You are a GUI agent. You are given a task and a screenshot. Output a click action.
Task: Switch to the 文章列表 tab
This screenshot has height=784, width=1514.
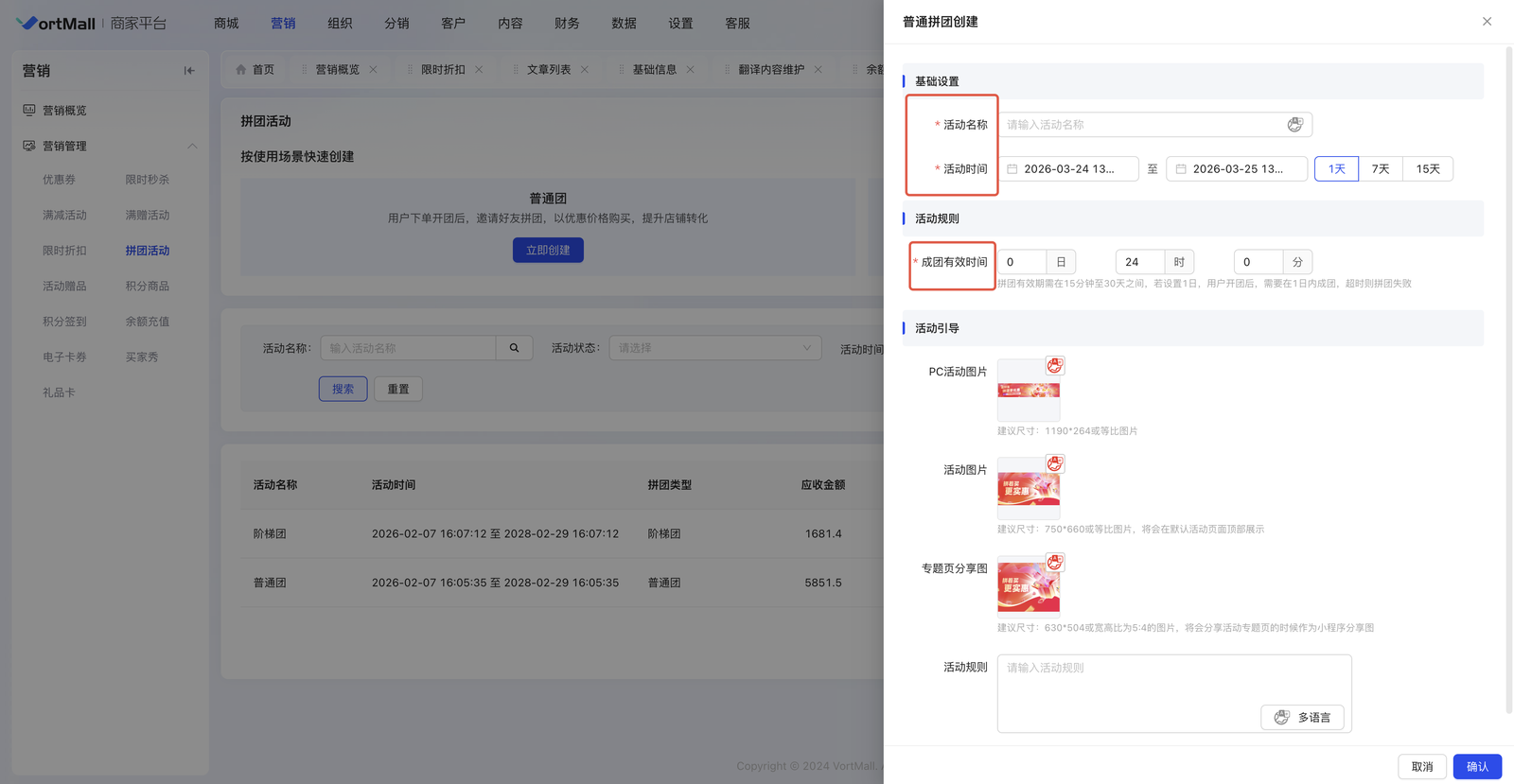pyautogui.click(x=548, y=70)
